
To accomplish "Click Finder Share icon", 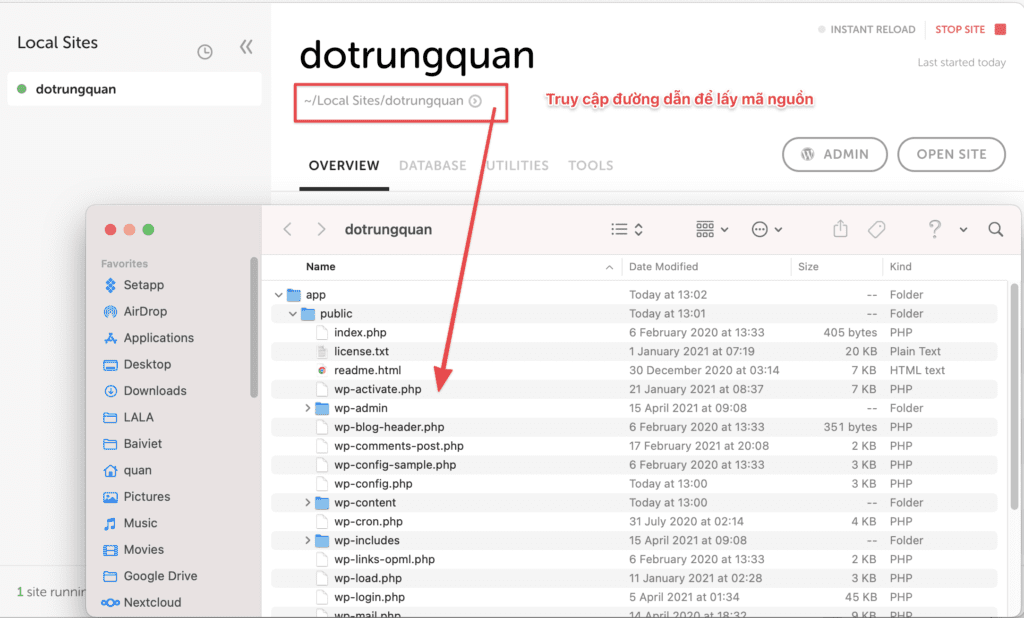I will (x=840, y=229).
